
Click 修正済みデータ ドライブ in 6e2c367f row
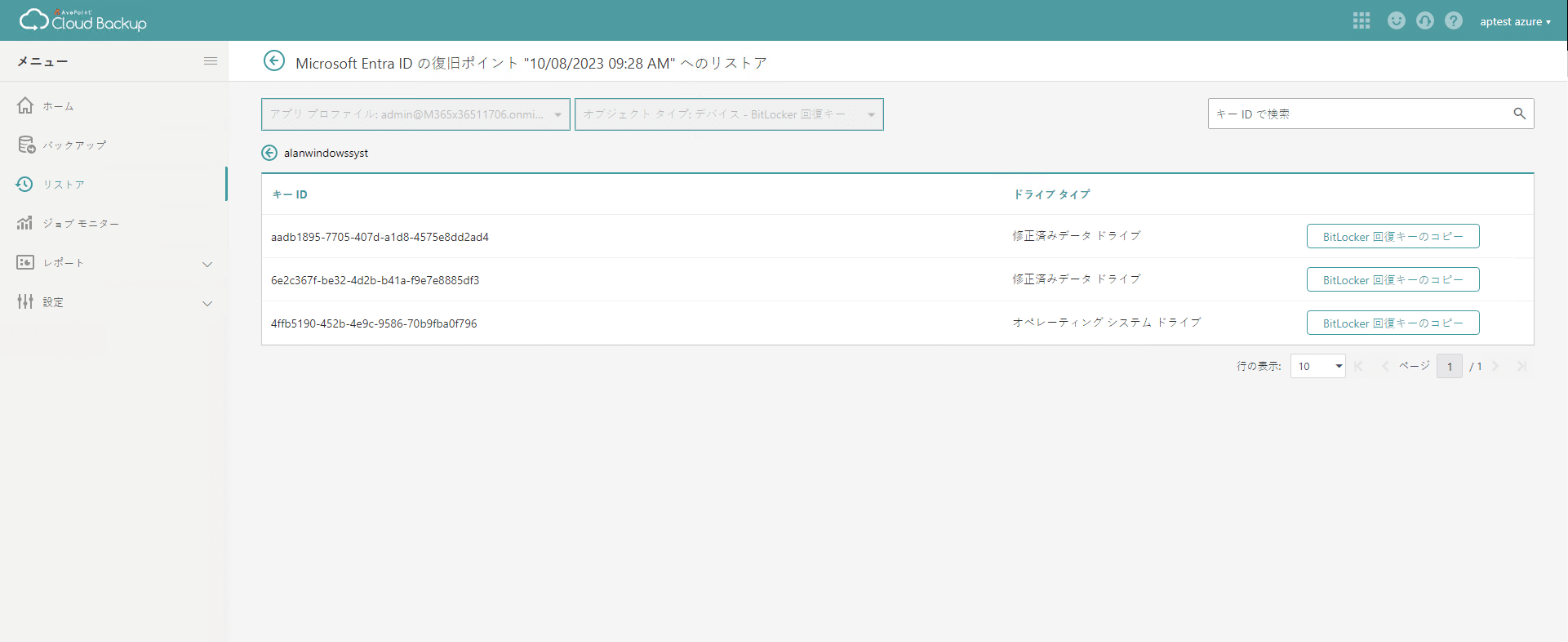click(x=1077, y=279)
